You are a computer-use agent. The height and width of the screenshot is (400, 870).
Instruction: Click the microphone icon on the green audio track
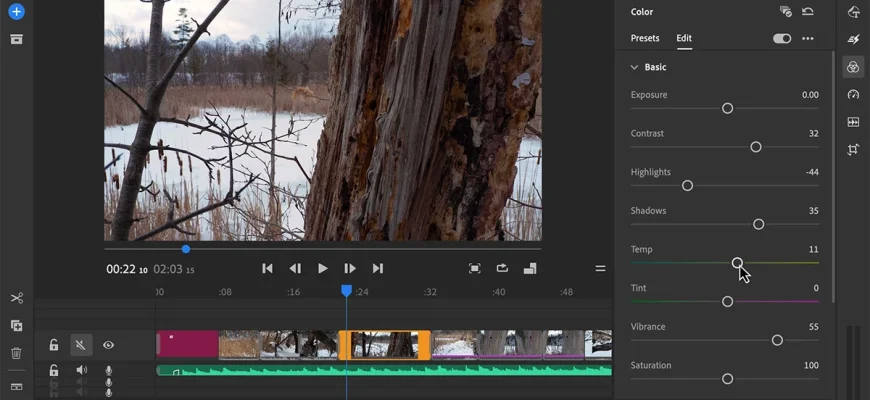[109, 370]
